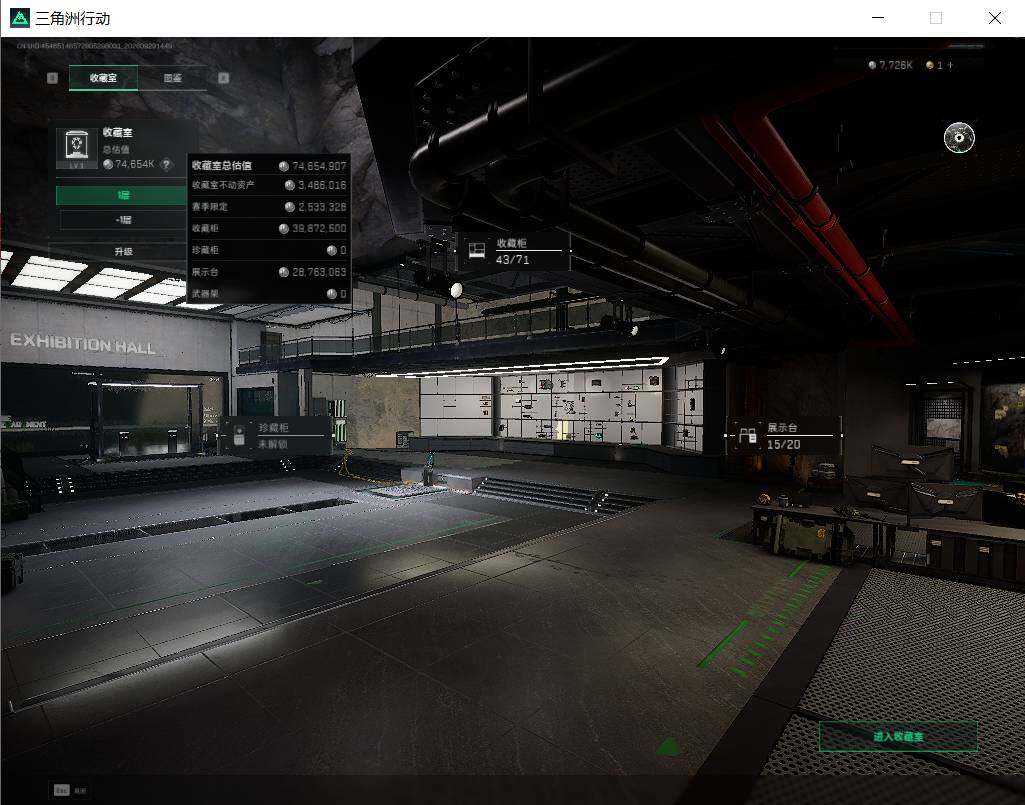Click the 展示台 15/20 display stand icon
1025x805 pixels.
747,436
